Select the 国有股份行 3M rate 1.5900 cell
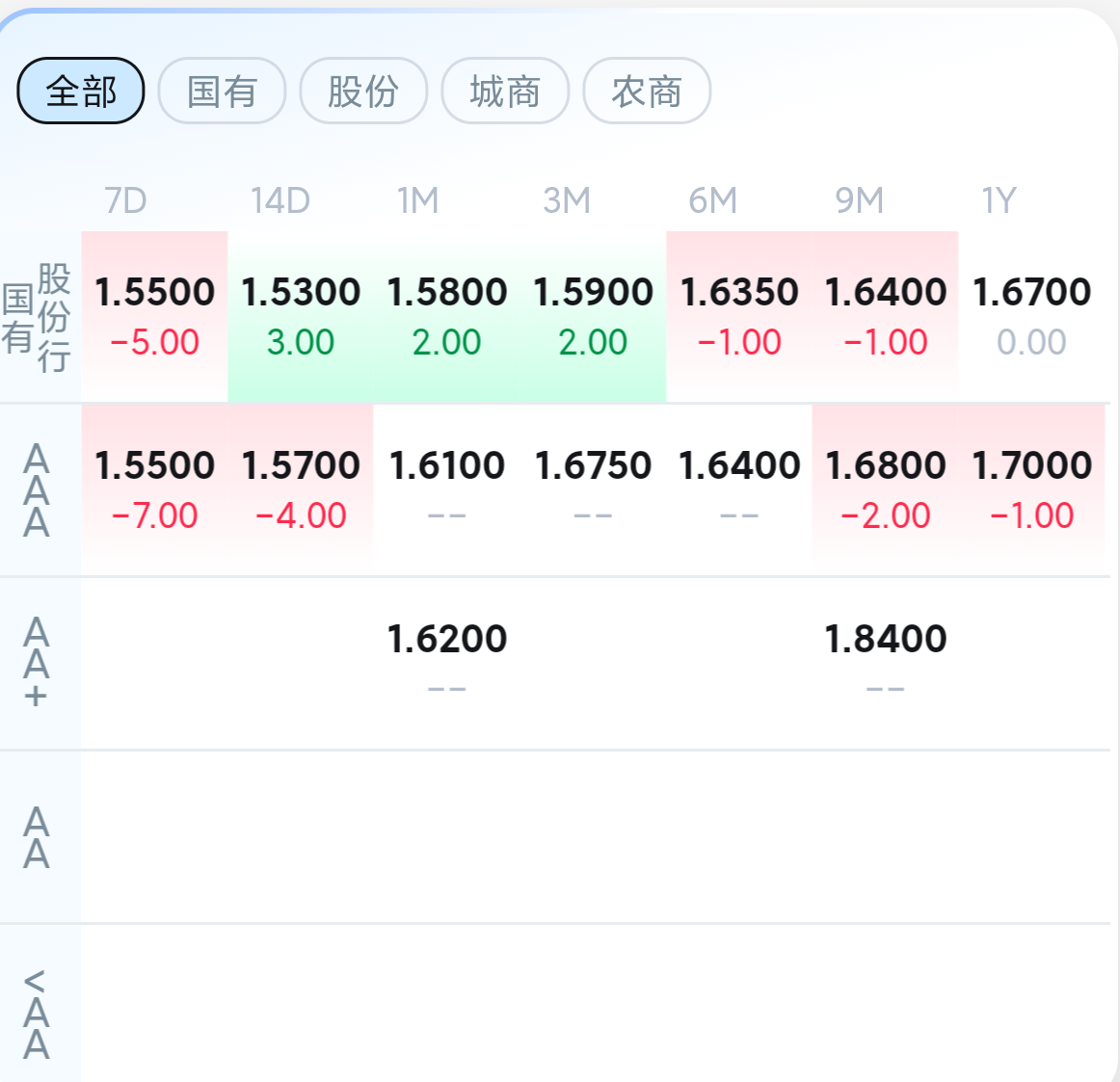 593,316
